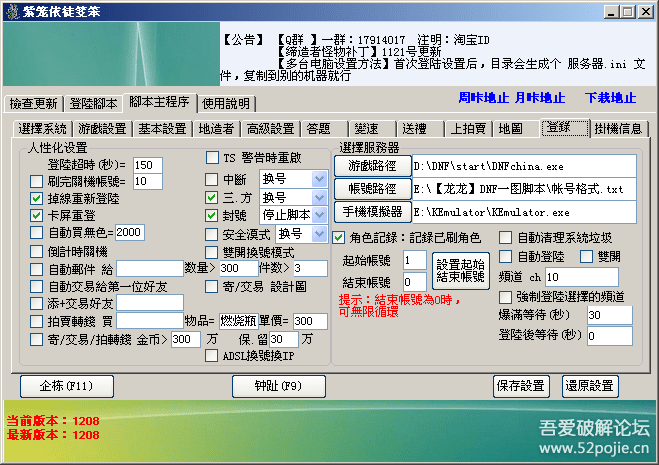Uncheck the 封號 checkbox
Screen dimensions: 659x465
click(x=211, y=215)
